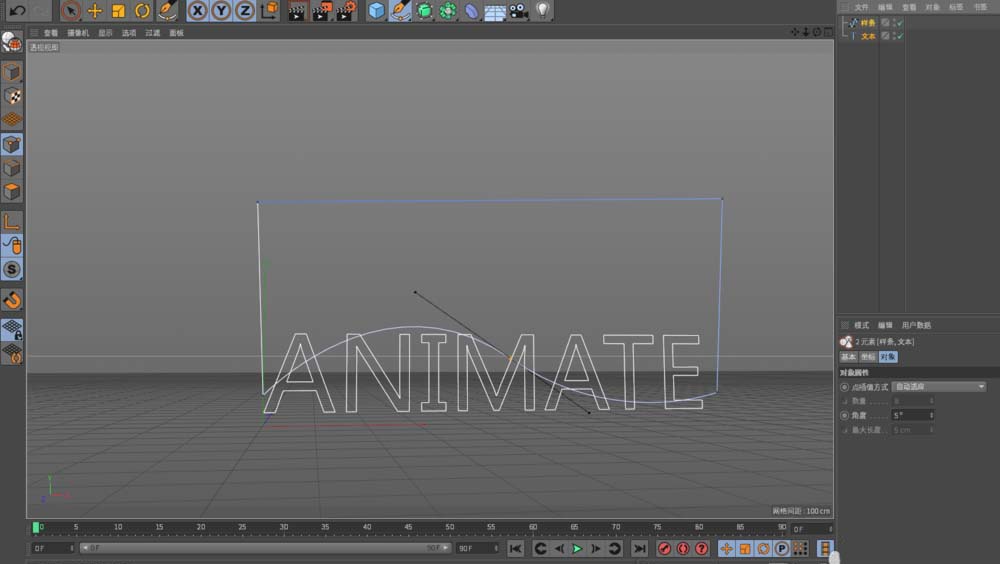Viewport: 1000px width, 564px height.
Task: Click the Scale tool icon
Action: click(119, 11)
